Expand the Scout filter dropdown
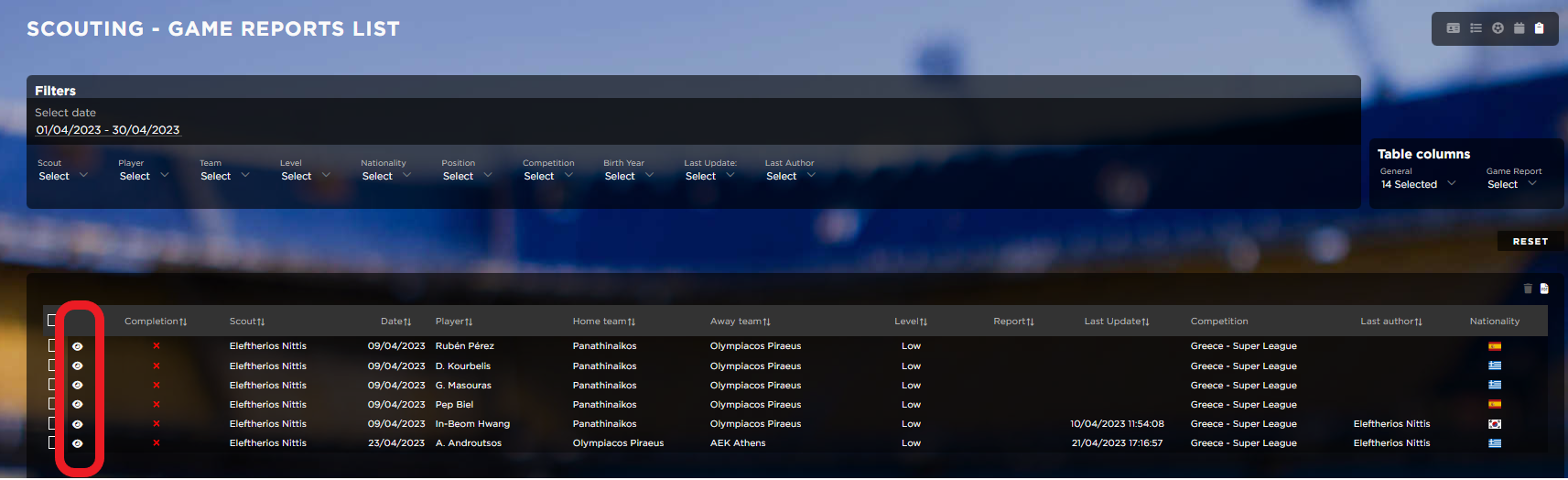This screenshot has height=480, width=1568. [x=62, y=176]
